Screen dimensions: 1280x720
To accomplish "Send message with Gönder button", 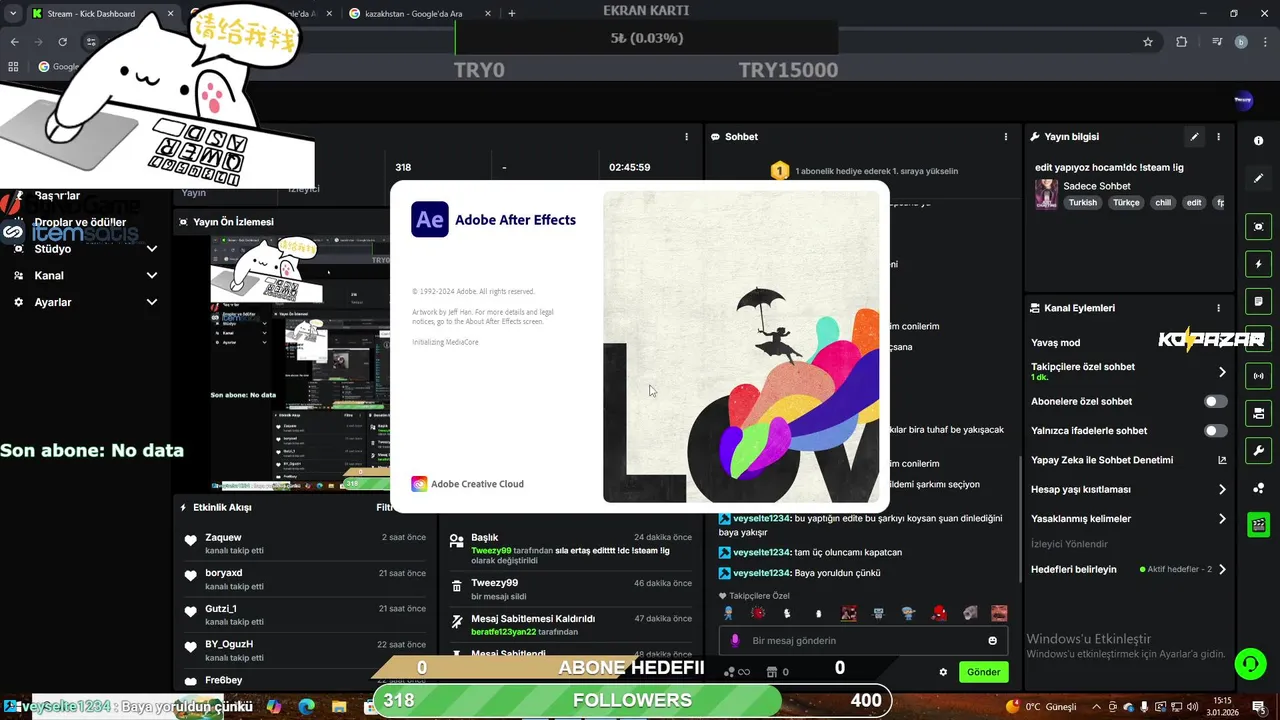I will 983,672.
